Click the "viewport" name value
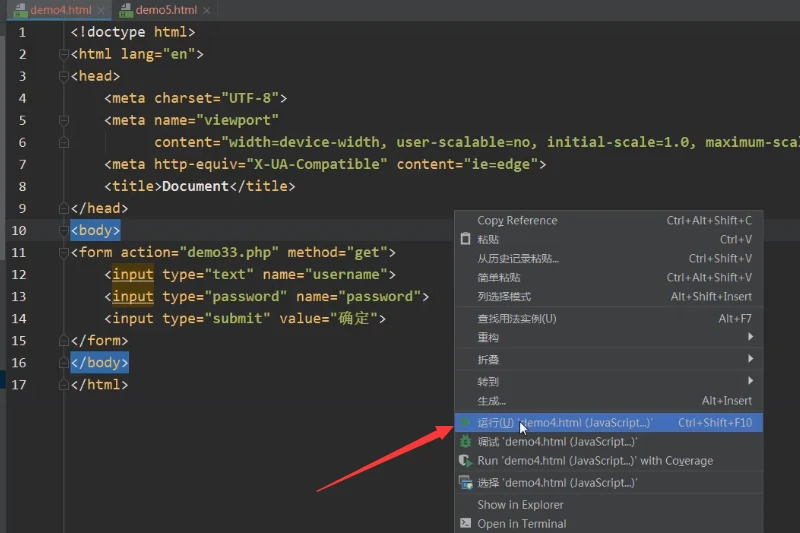 (237, 120)
